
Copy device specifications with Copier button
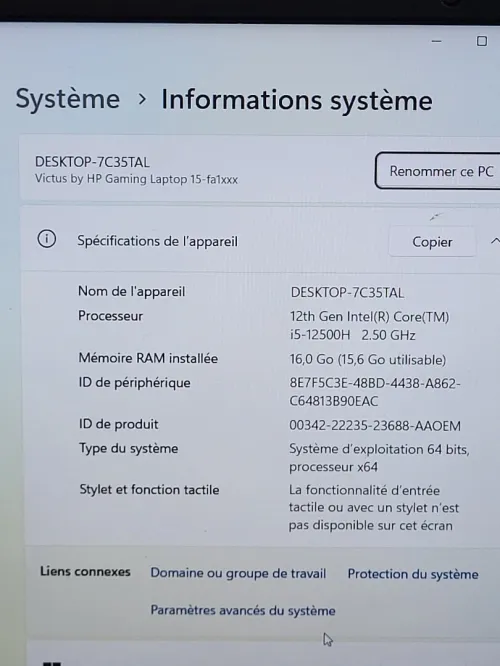click(432, 242)
